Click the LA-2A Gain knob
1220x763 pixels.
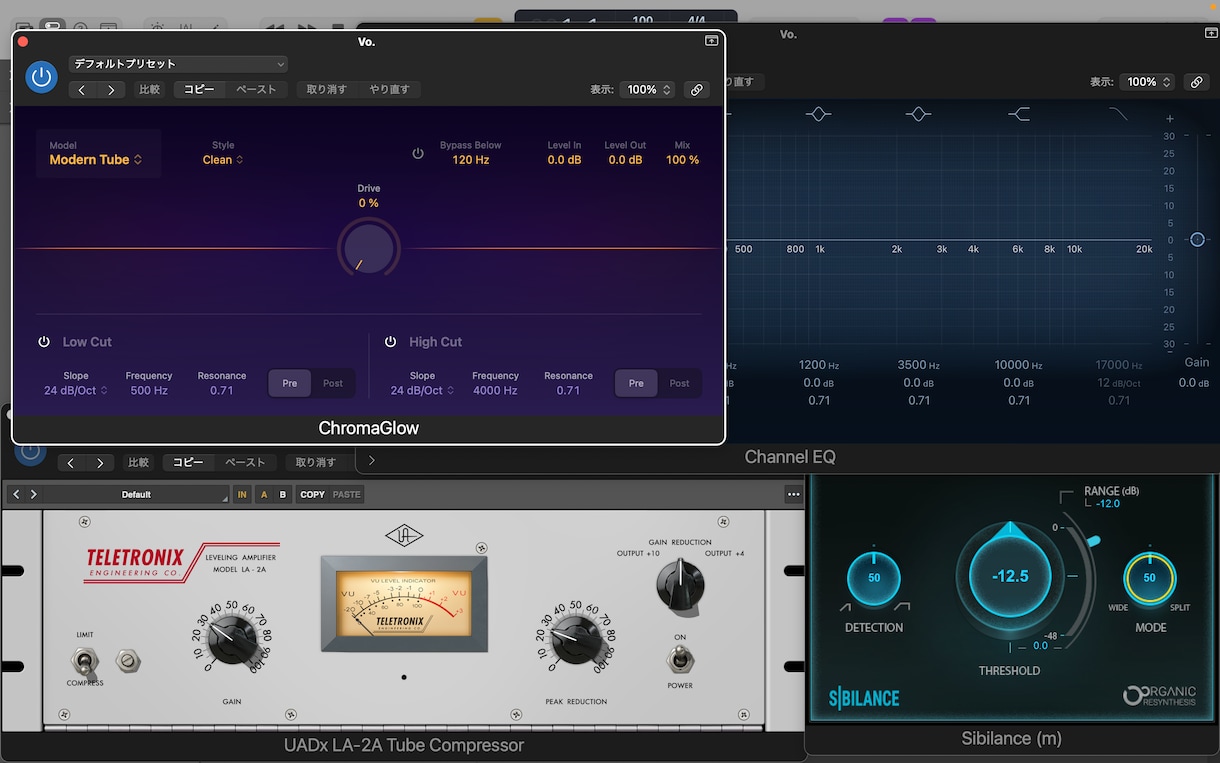pyautogui.click(x=232, y=641)
